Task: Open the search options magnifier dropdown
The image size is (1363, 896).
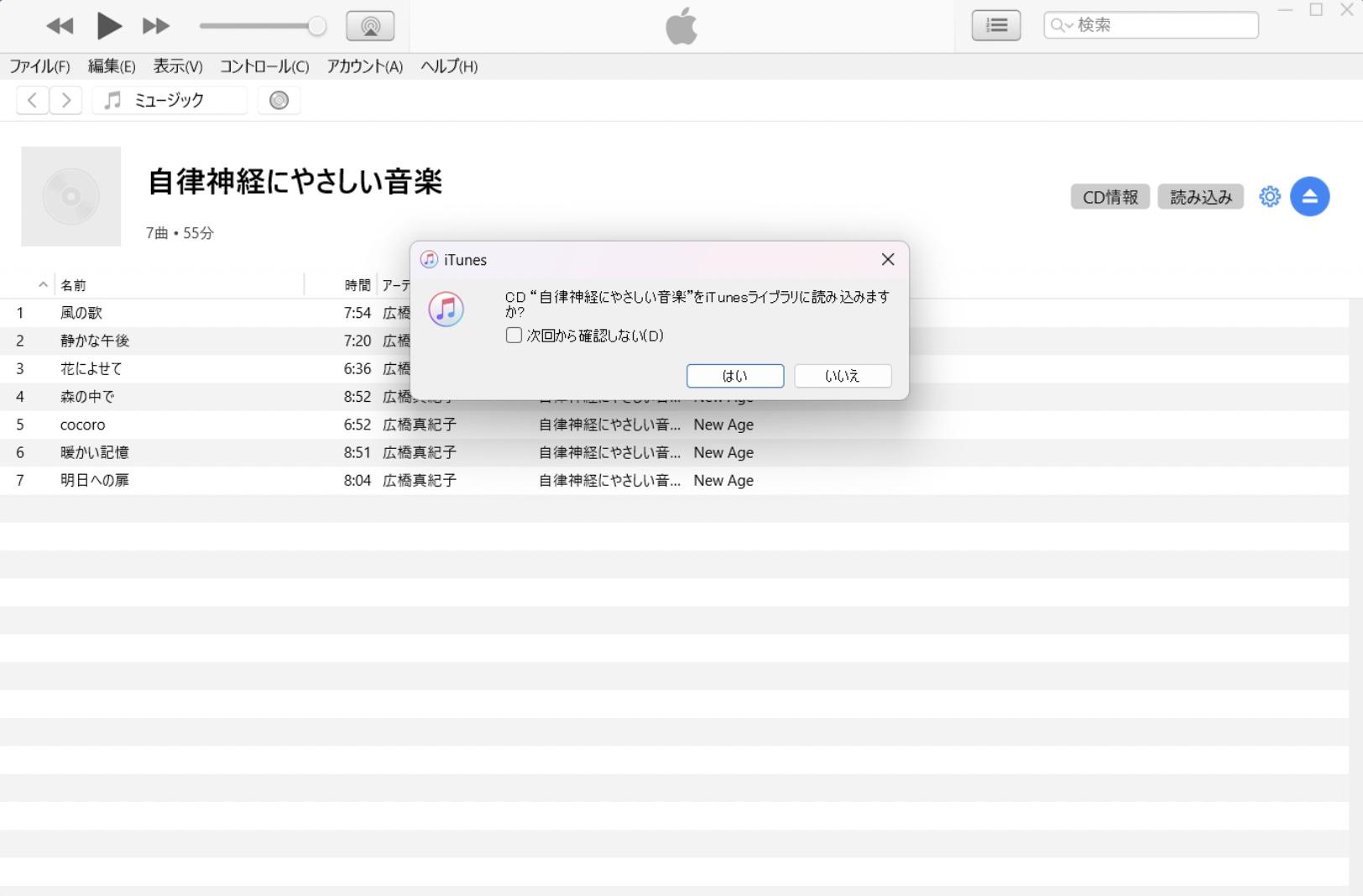Action: [1062, 25]
